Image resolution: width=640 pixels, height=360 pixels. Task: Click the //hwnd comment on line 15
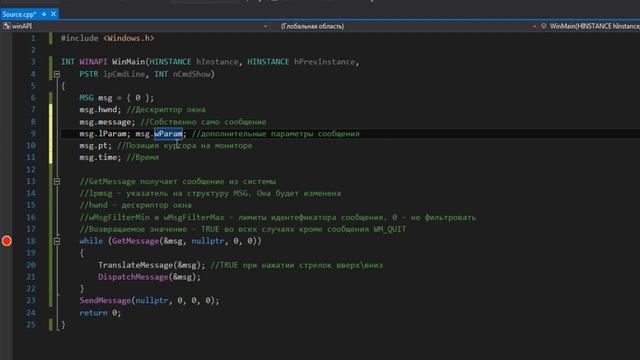tap(136, 205)
